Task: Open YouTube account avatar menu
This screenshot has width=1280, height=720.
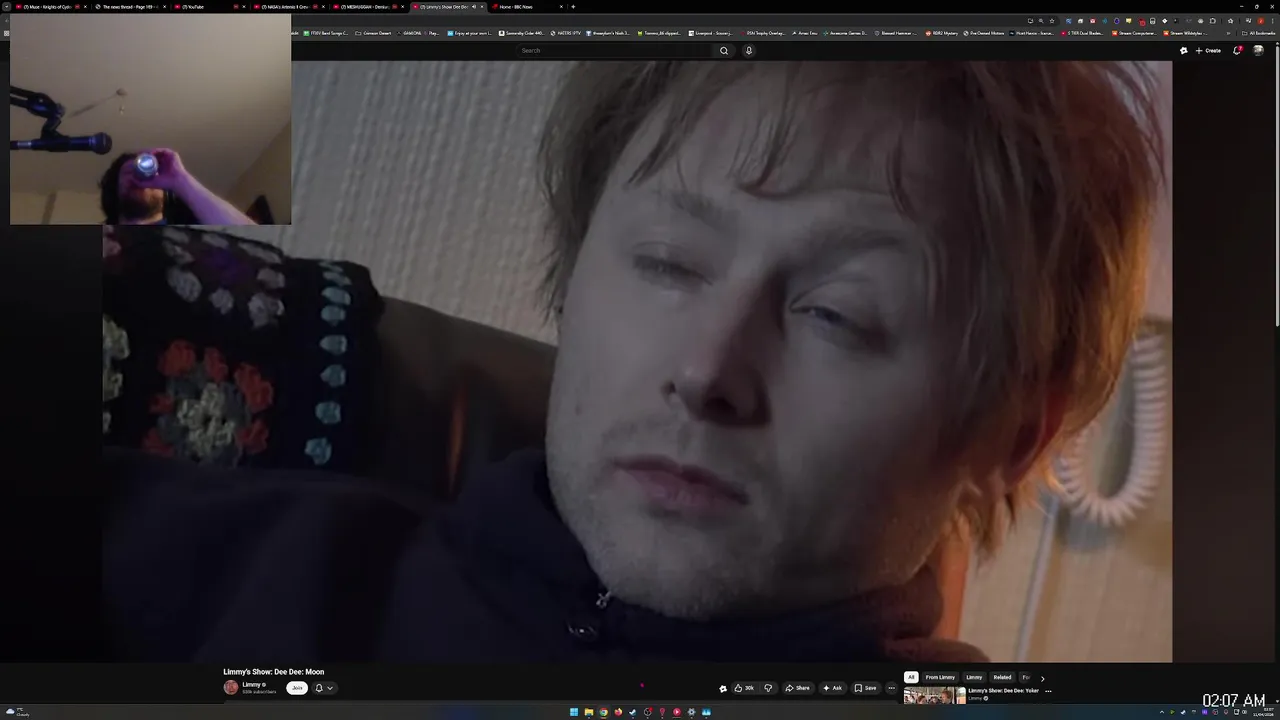Action: pyautogui.click(x=1258, y=50)
